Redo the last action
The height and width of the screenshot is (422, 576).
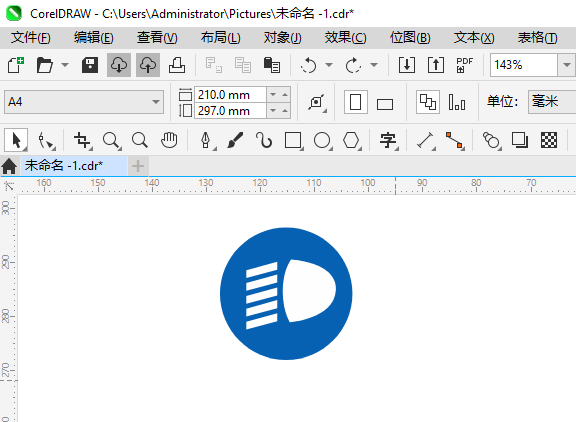pos(353,65)
